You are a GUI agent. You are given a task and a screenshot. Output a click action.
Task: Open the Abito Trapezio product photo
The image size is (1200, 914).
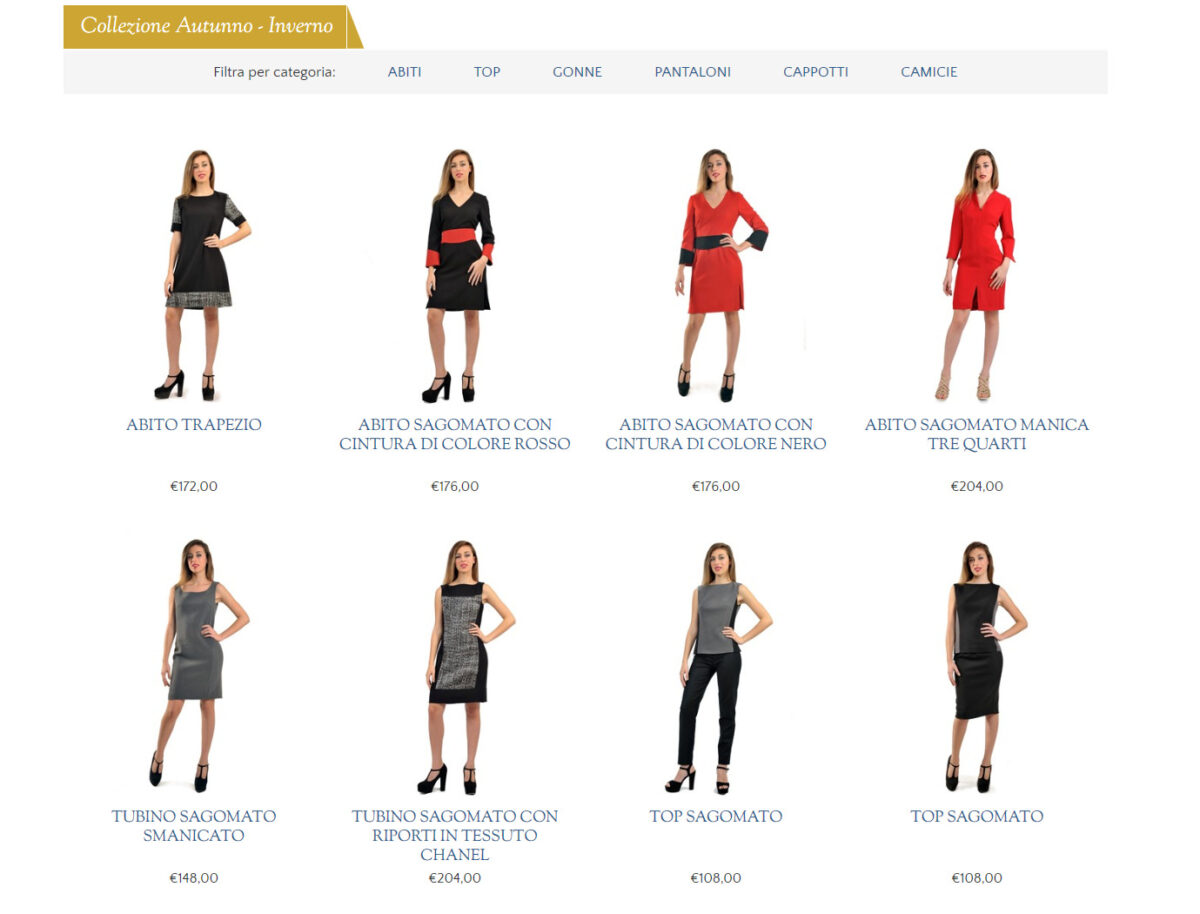click(x=194, y=275)
